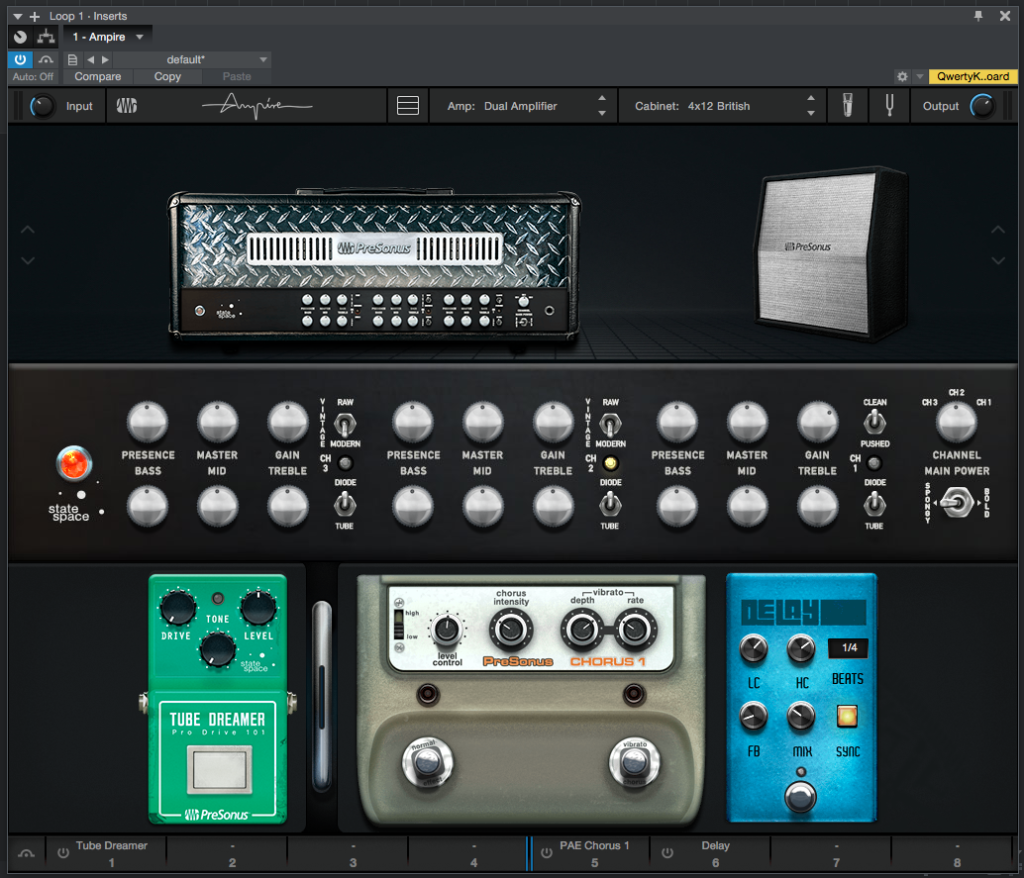
Task: Click the CH 3 Gain knob
Action: tap(287, 422)
